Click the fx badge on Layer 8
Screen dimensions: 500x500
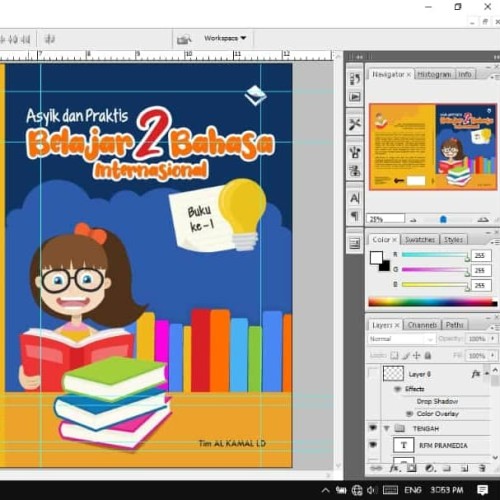pyautogui.click(x=476, y=374)
